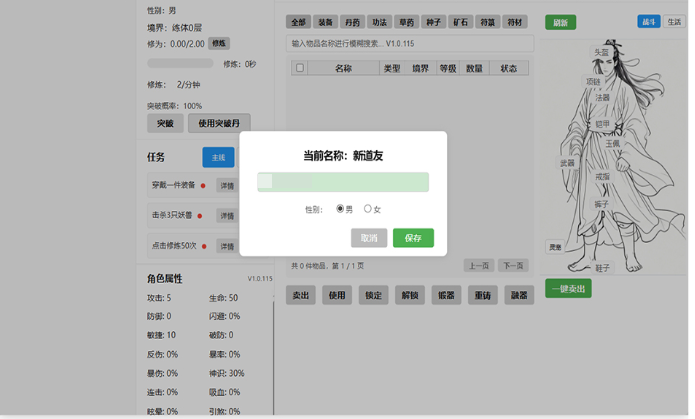Switch to the 装备 item tab
This screenshot has width=695, height=419.
(325, 22)
